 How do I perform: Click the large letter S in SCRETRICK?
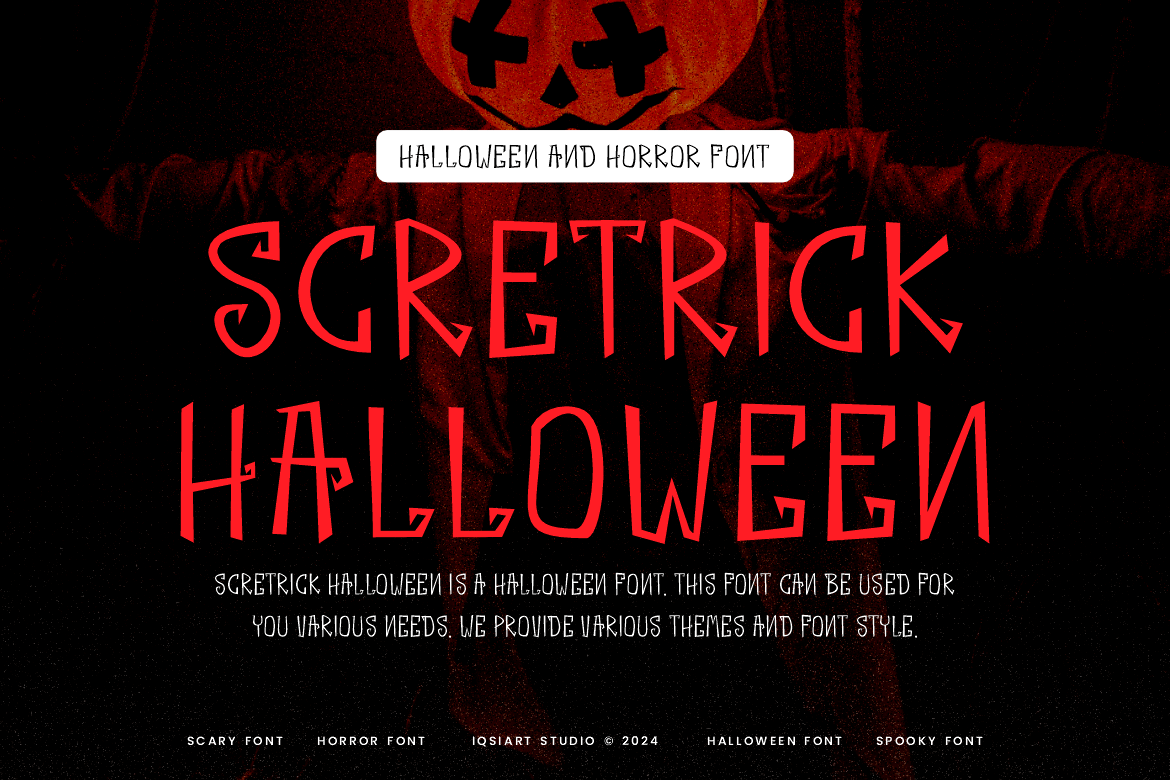(246, 290)
